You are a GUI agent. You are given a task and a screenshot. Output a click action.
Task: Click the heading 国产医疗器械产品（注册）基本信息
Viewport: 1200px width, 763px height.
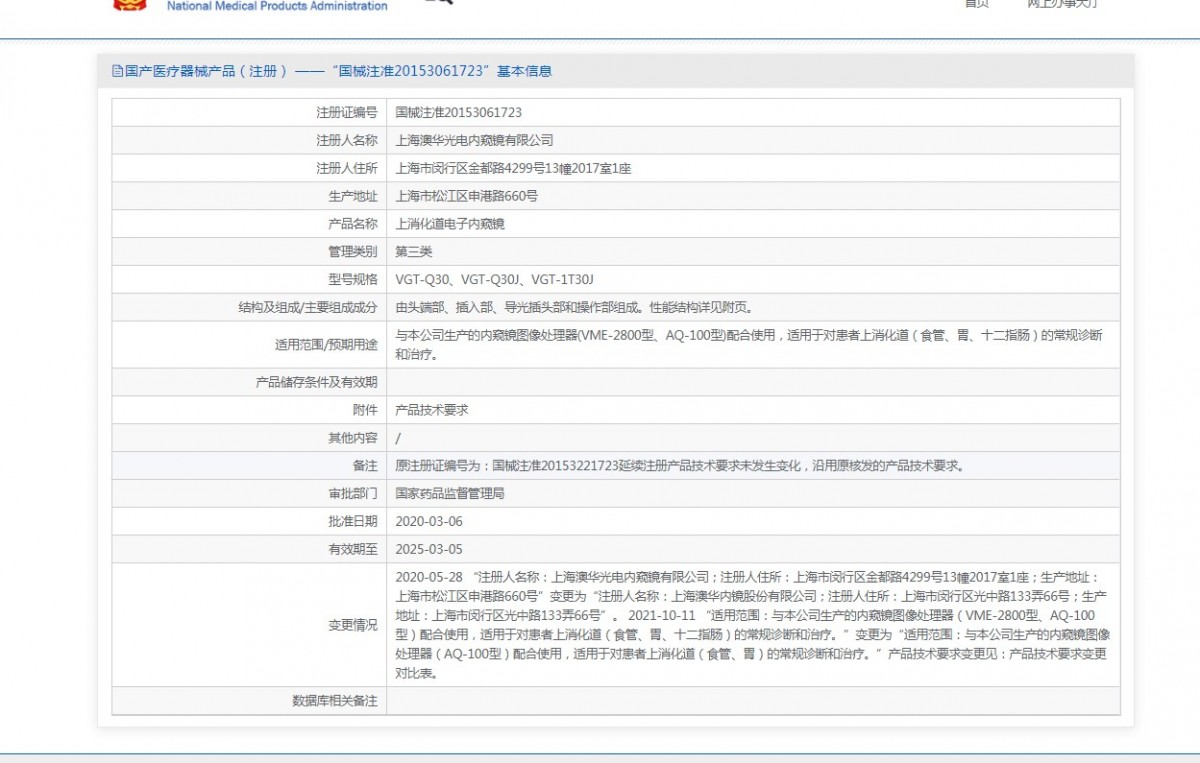coord(338,71)
